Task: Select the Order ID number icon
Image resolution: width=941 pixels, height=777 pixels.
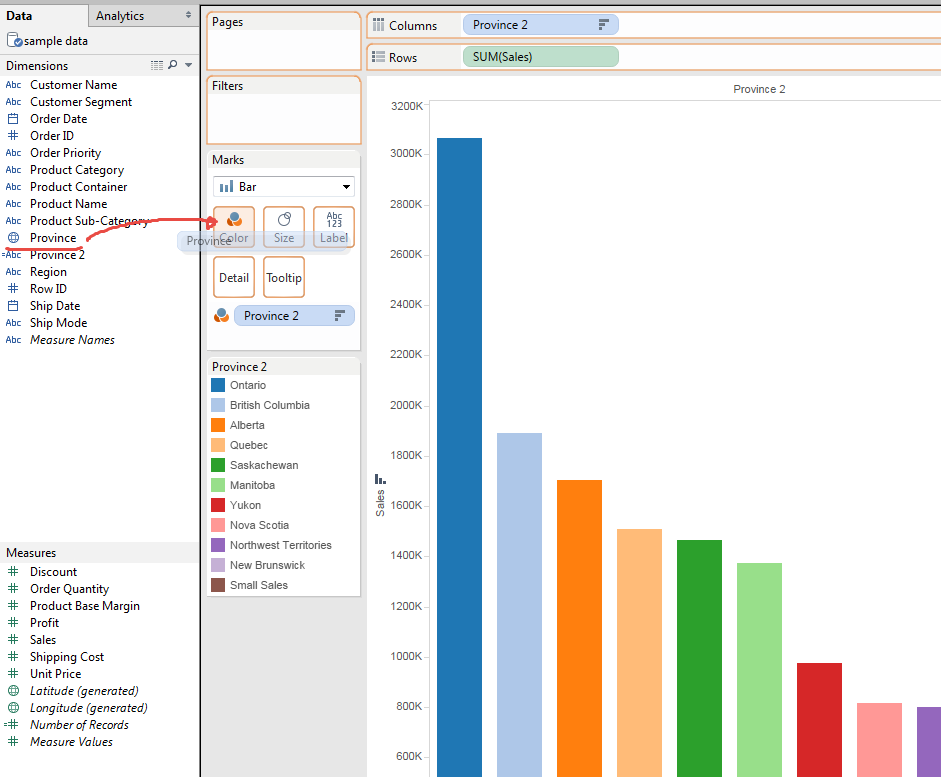Action: pos(13,135)
